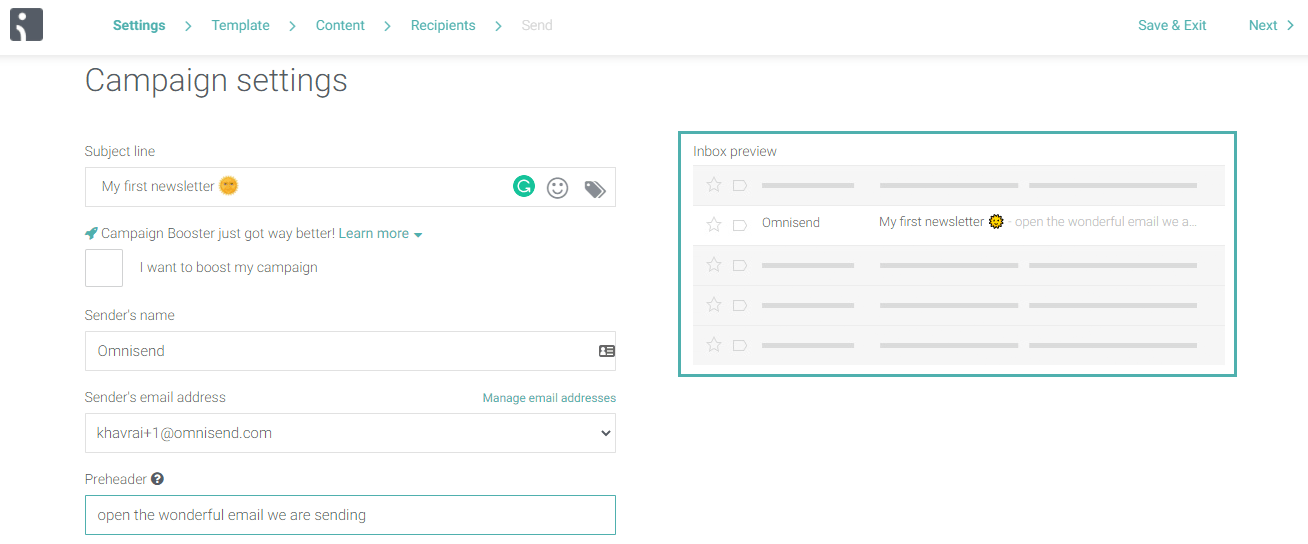Click the sun emoji in inbox preview subject
1308x544 pixels.
tap(996, 222)
